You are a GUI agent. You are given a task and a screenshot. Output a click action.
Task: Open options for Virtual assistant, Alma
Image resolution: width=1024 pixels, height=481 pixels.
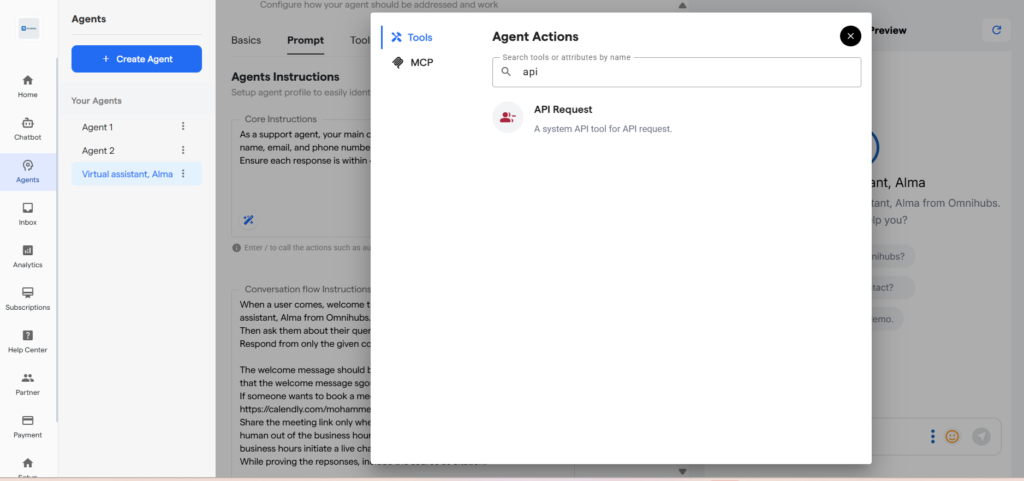183,174
